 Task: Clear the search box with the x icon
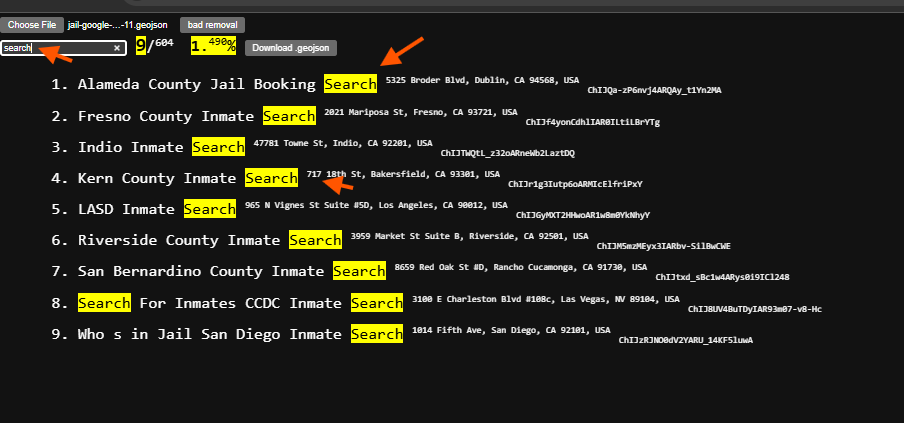point(117,48)
